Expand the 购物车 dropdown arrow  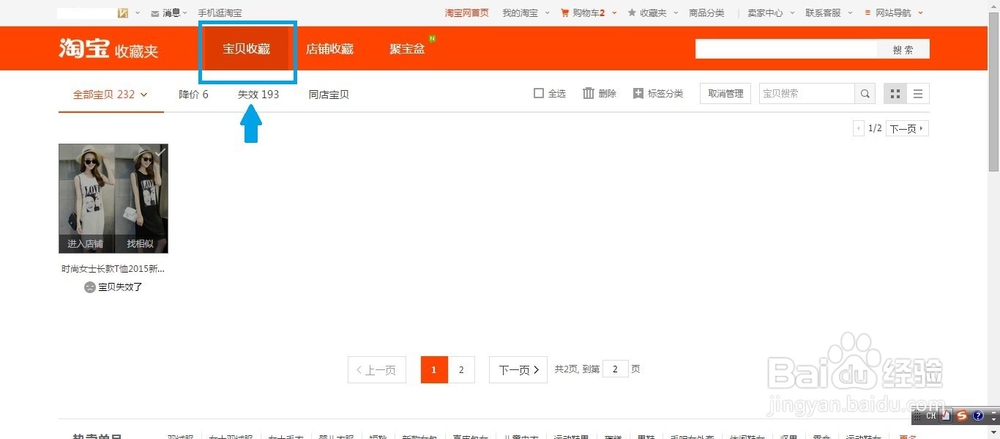(x=614, y=13)
